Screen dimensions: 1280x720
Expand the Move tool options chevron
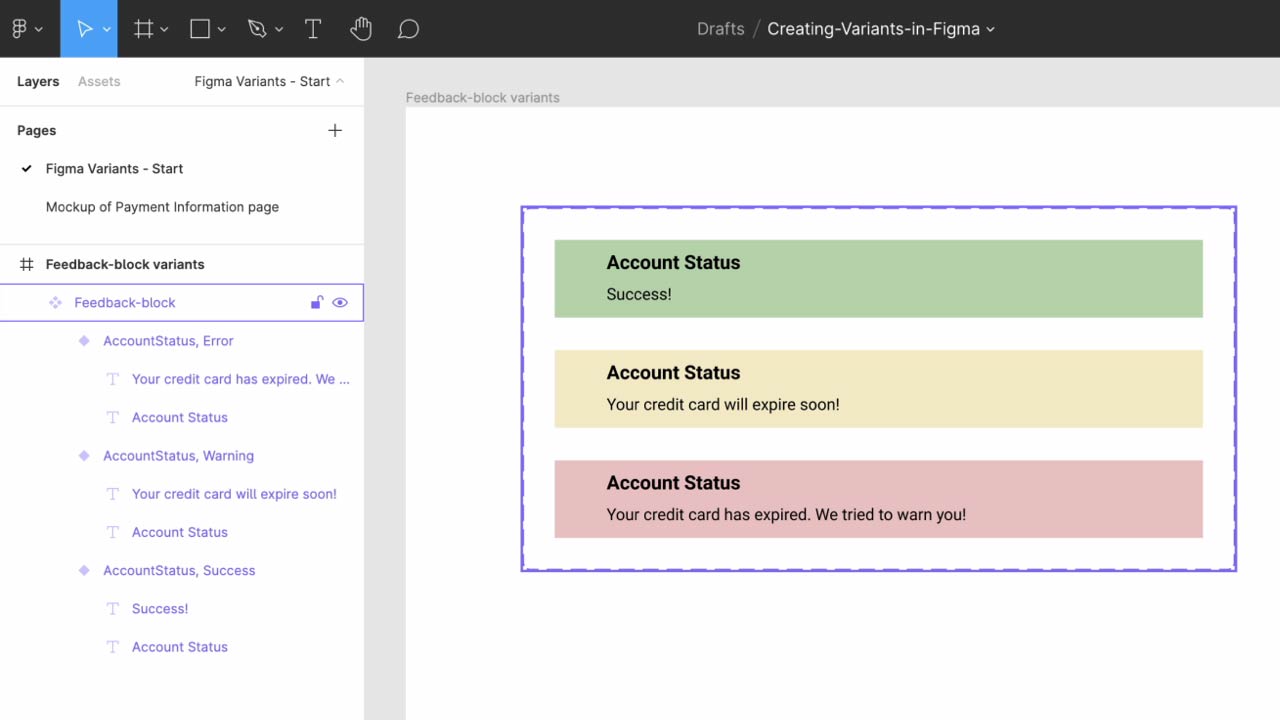[x=106, y=28]
